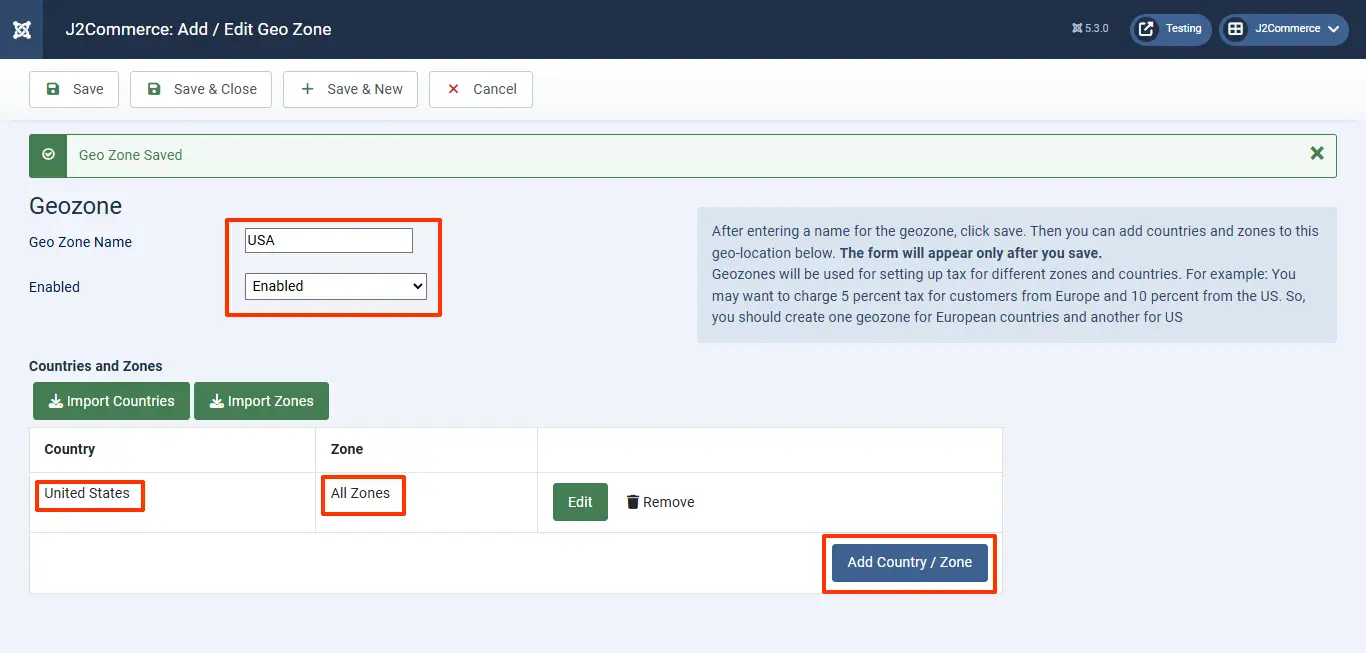Click Save & New button

[350, 89]
